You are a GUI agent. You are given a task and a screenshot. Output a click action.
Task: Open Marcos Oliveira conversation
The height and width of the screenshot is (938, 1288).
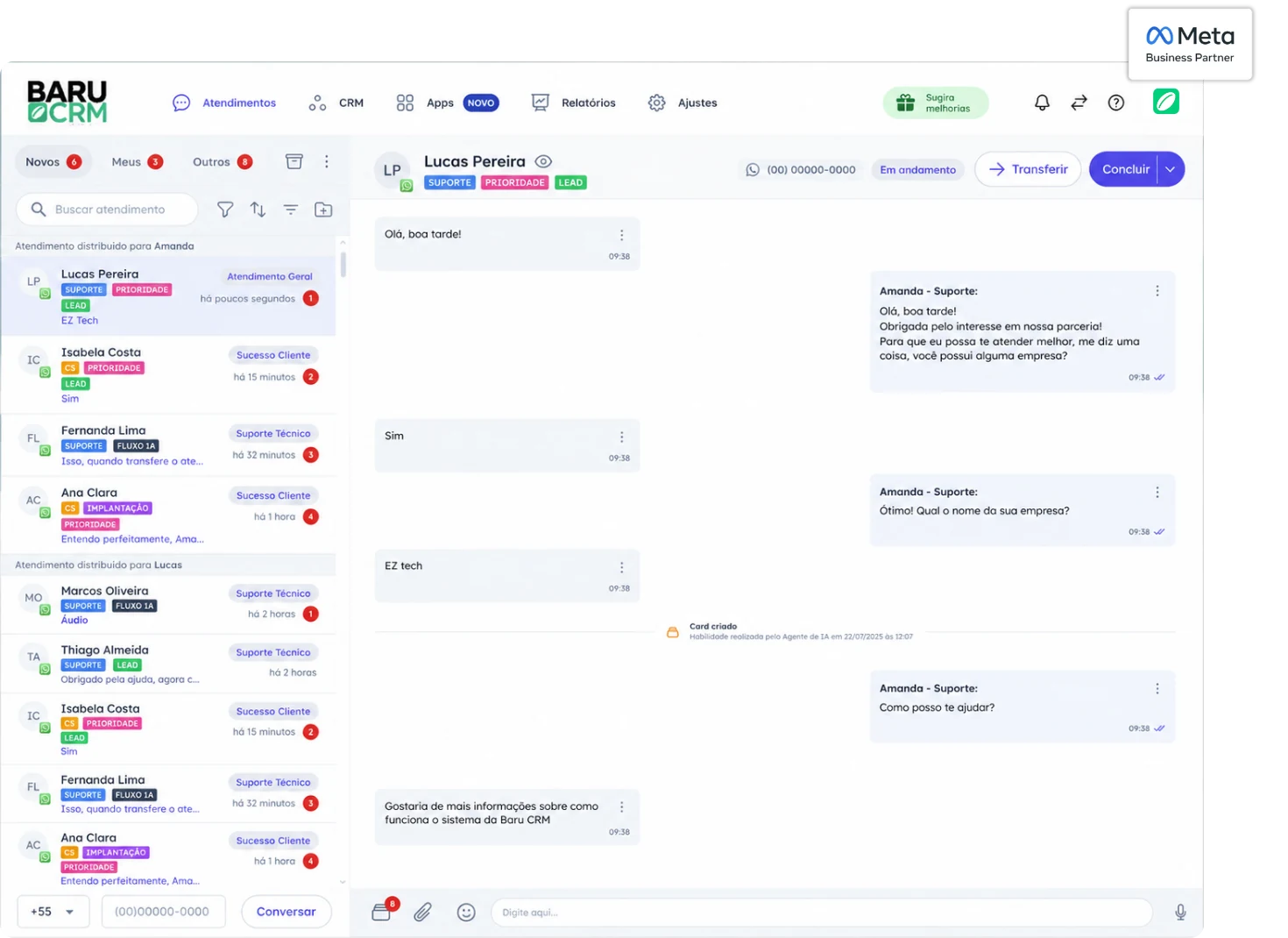coord(168,605)
